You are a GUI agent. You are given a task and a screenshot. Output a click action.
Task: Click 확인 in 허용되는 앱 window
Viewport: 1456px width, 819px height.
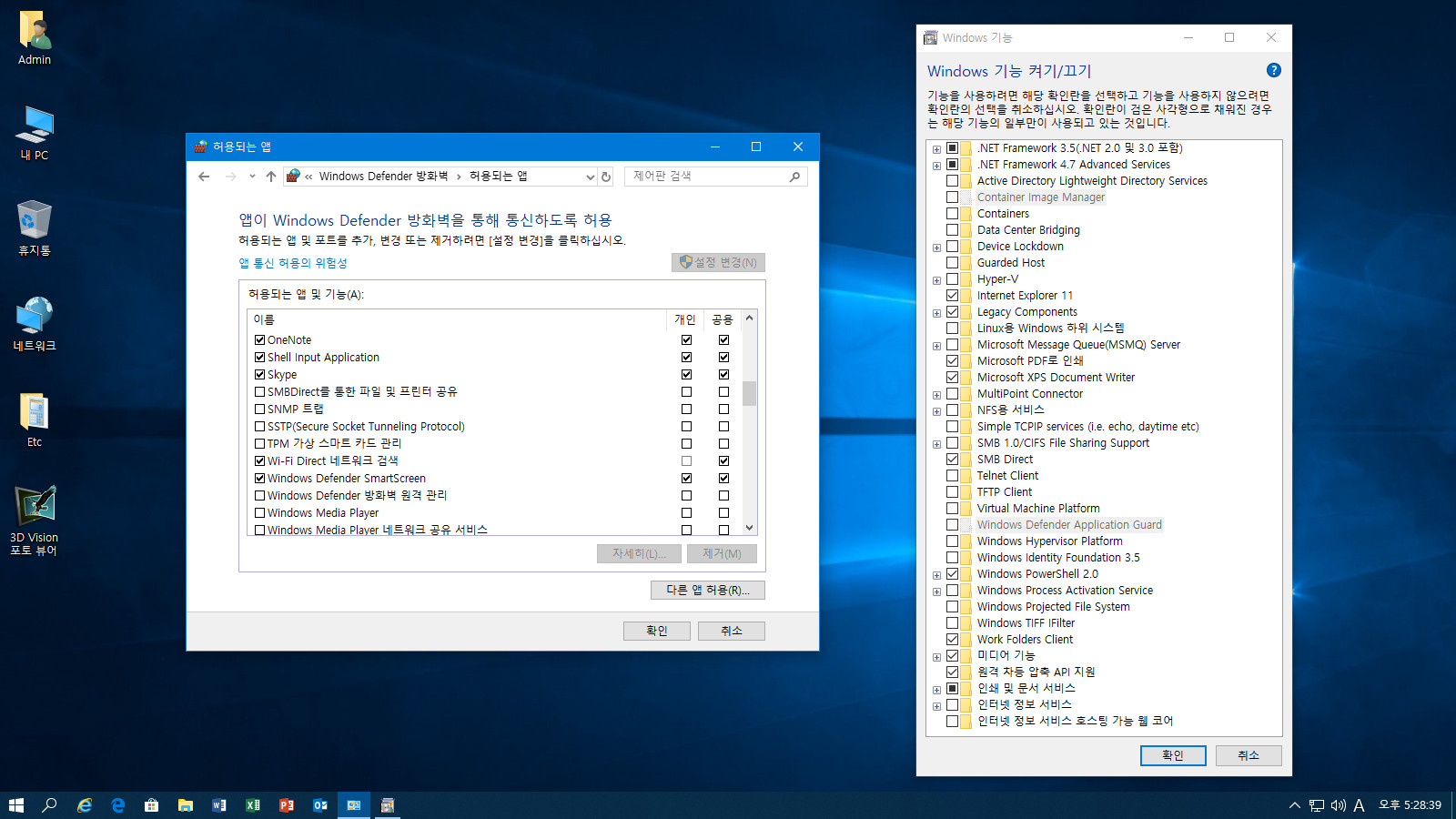pyautogui.click(x=657, y=631)
